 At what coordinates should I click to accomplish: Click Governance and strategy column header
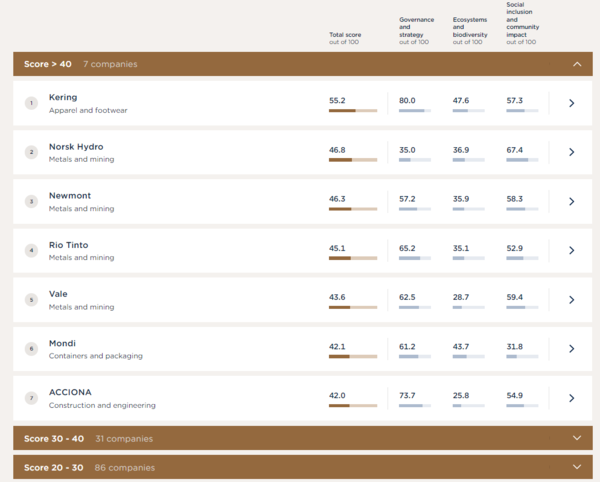(416, 30)
